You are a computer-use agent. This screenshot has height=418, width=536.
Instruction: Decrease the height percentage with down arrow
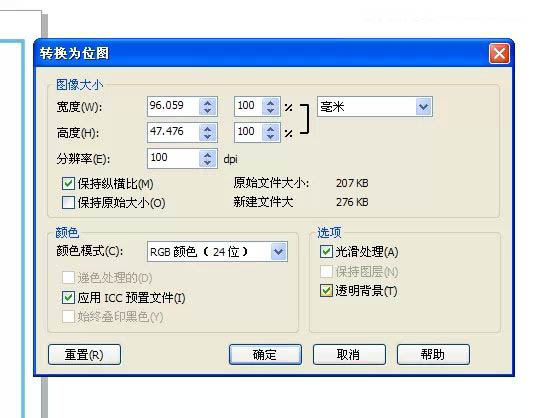tap(270, 137)
